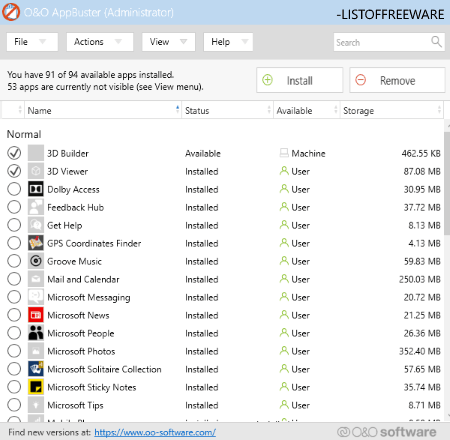
Task: Click the "GPS Coordinates Finder" name text
Action: coord(94,243)
